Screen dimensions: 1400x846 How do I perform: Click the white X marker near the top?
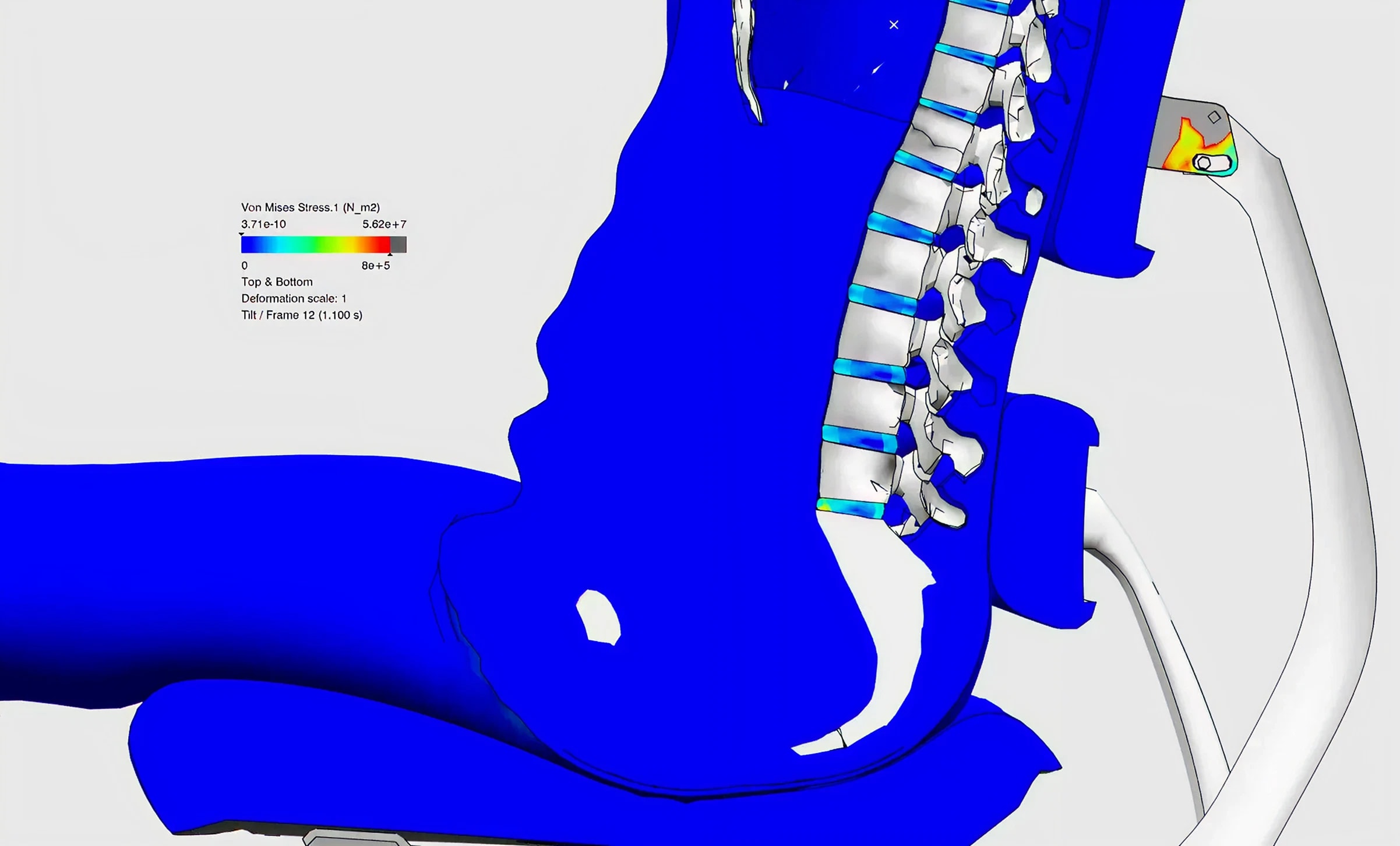[x=894, y=25]
